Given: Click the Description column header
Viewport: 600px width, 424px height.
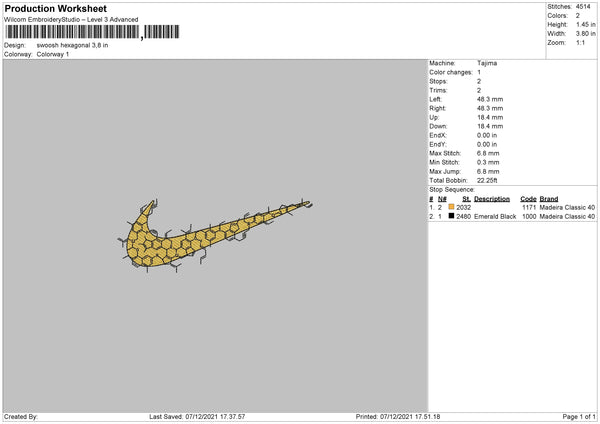Looking at the screenshot, I should 492,199.
